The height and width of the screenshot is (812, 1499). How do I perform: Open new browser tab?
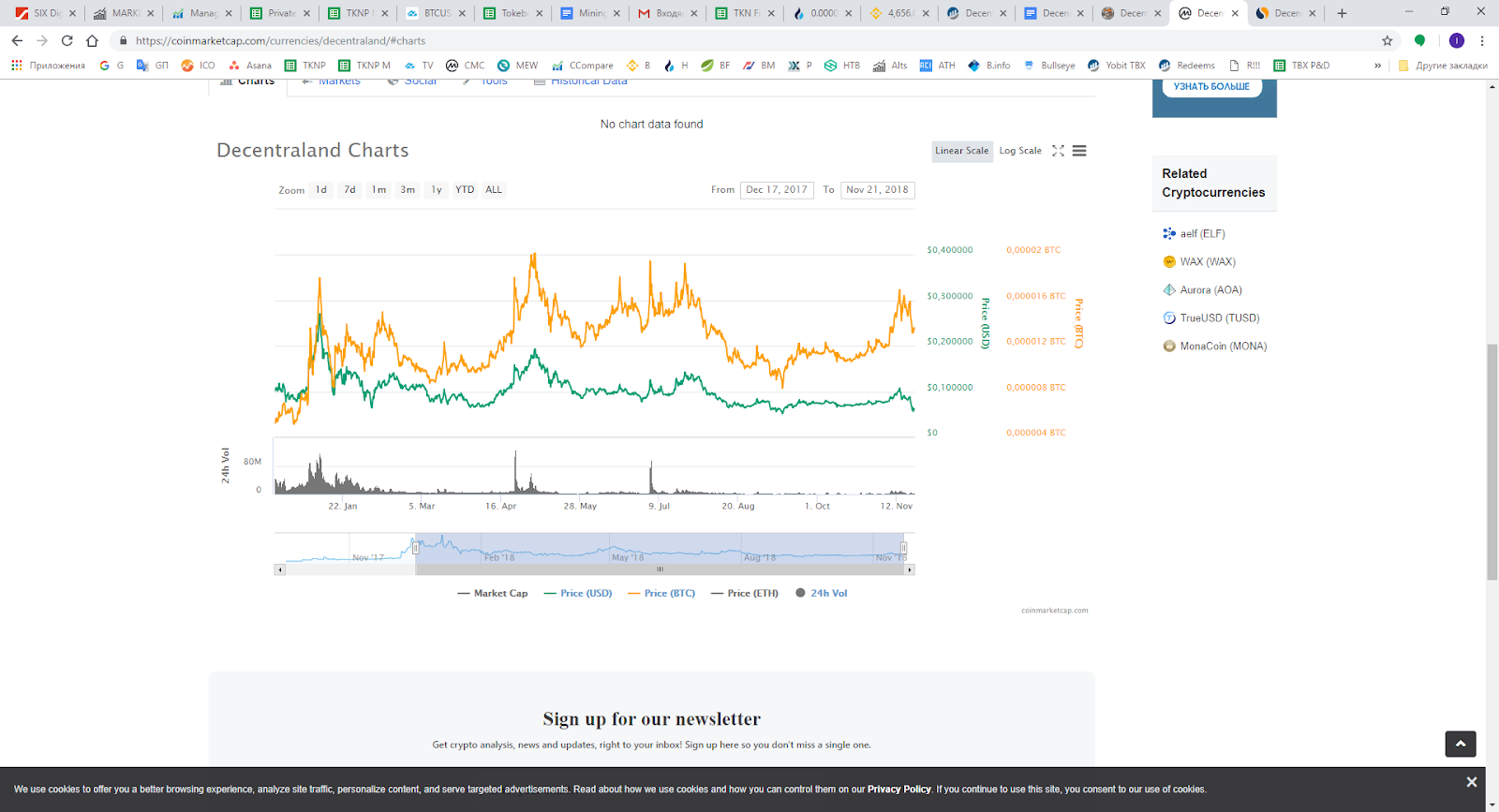1342,13
